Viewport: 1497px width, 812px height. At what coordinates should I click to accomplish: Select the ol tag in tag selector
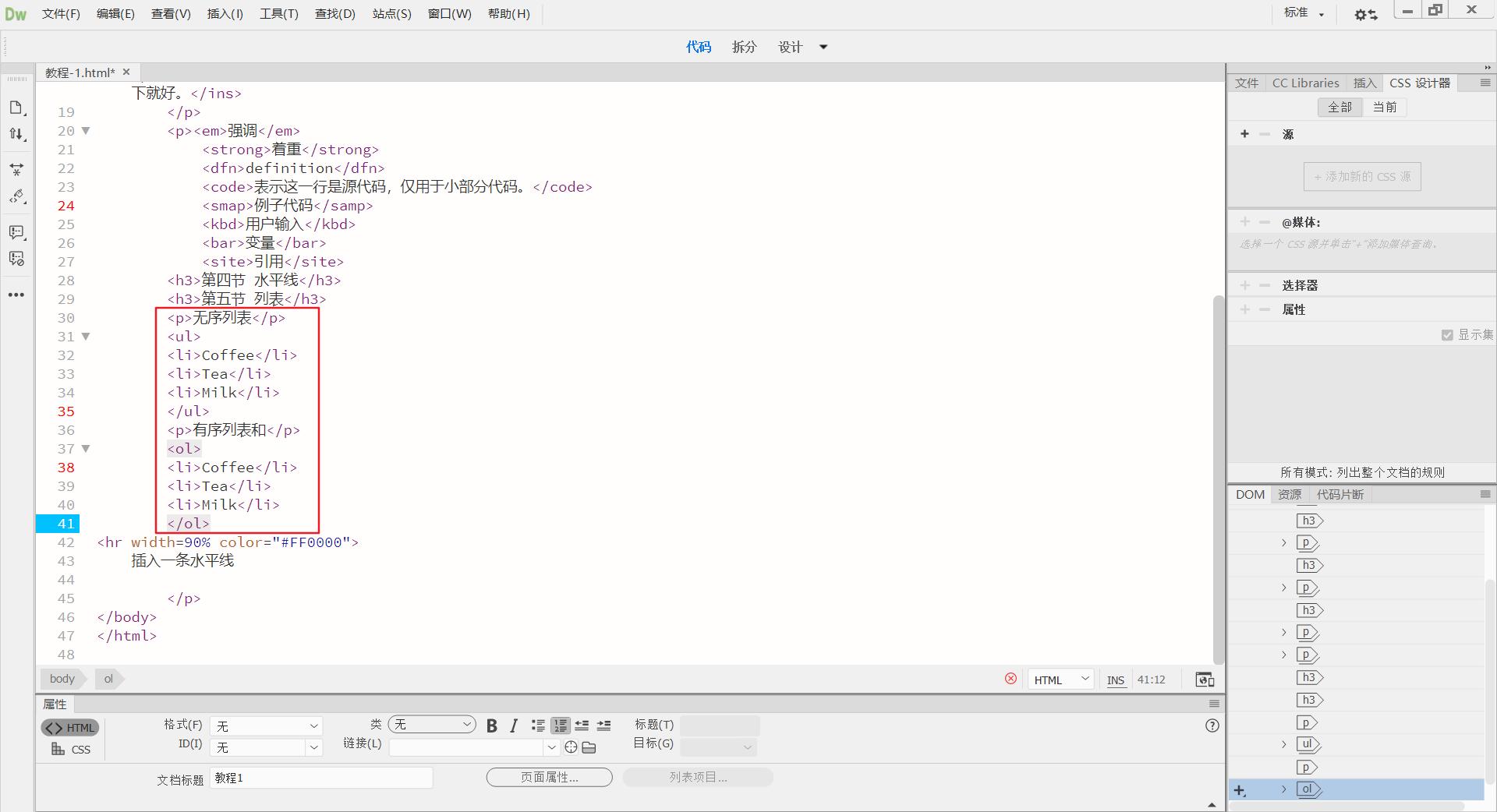click(x=108, y=679)
